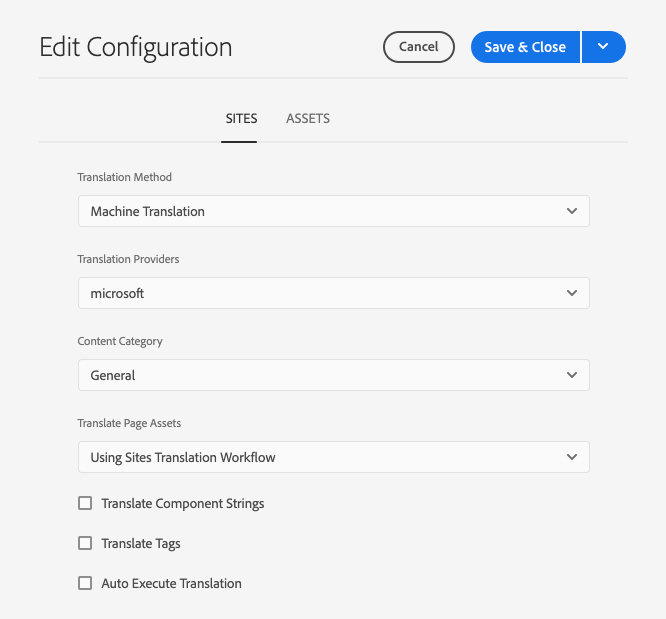Click the chevron icon in Translation Providers field

(x=572, y=293)
